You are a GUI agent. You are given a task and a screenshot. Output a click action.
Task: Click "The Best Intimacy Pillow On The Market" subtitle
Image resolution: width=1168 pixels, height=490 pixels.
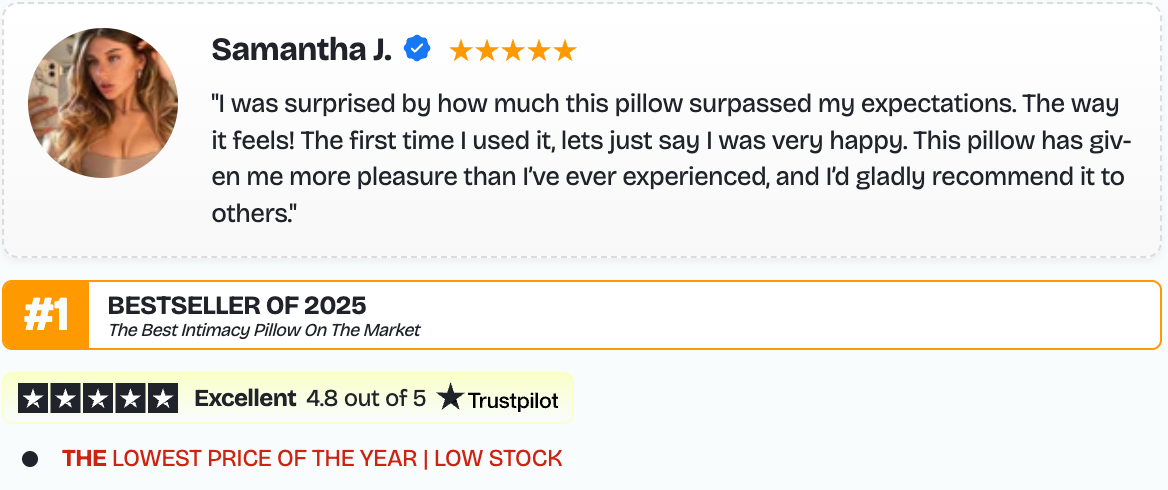tap(264, 330)
